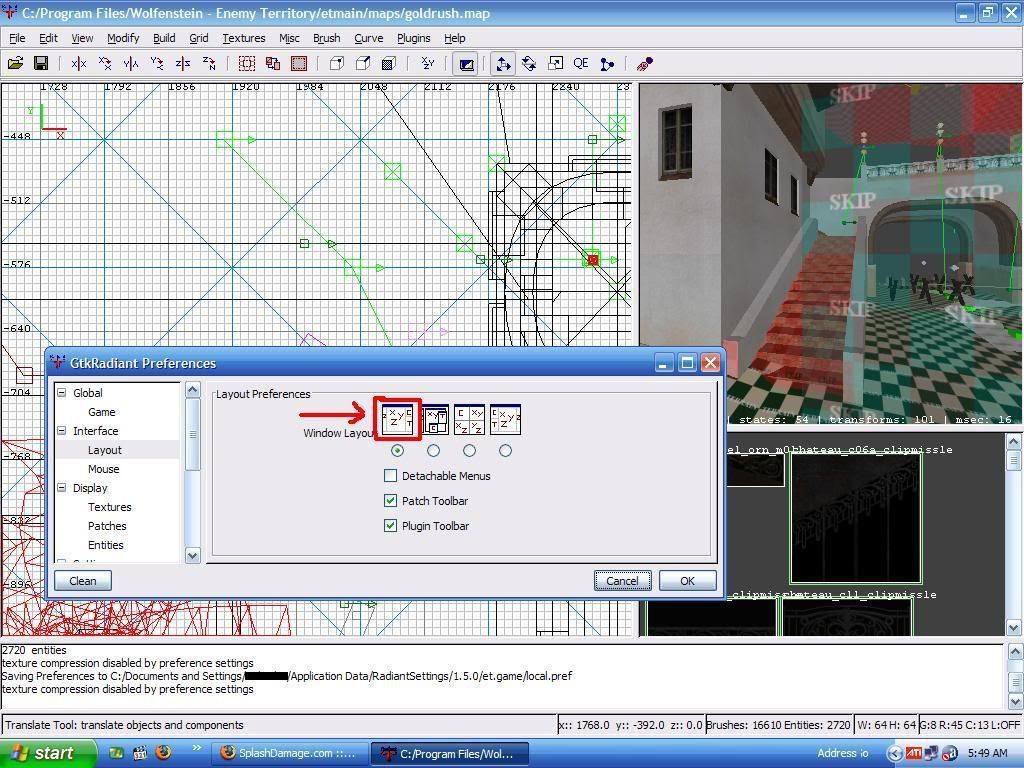The image size is (1024, 768).
Task: Click the QE toolbar icon
Action: click(581, 64)
